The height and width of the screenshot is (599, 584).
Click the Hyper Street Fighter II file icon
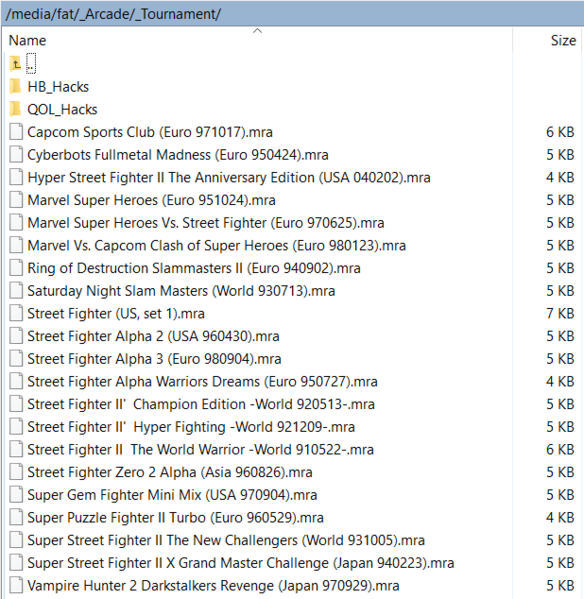pos(16,177)
